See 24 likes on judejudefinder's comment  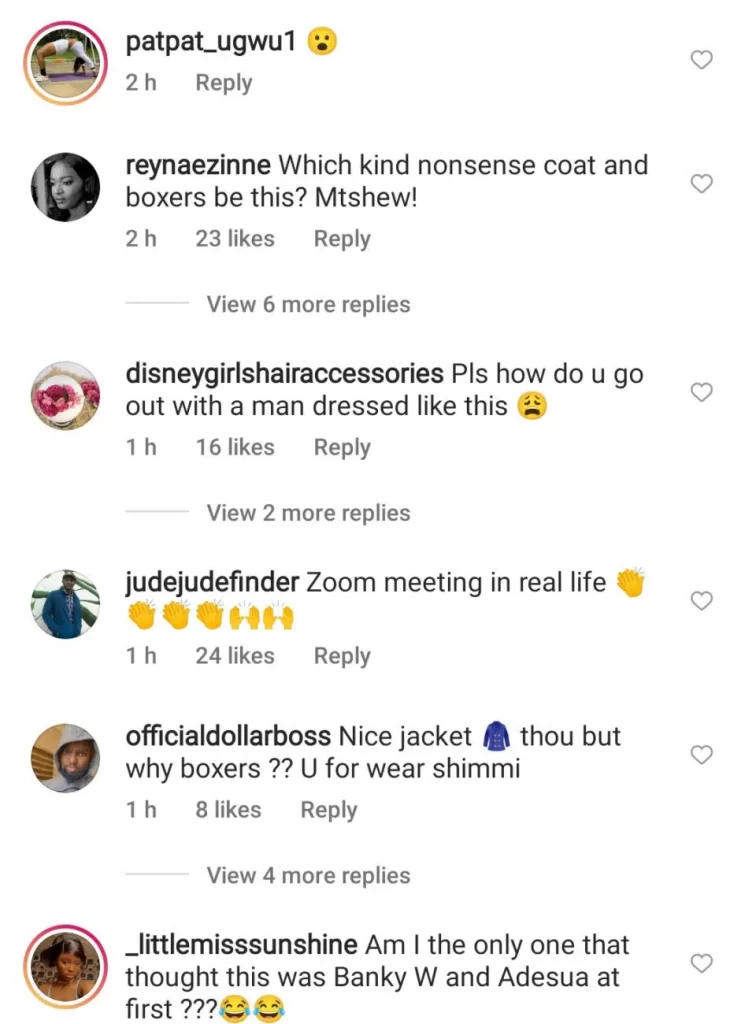(235, 656)
